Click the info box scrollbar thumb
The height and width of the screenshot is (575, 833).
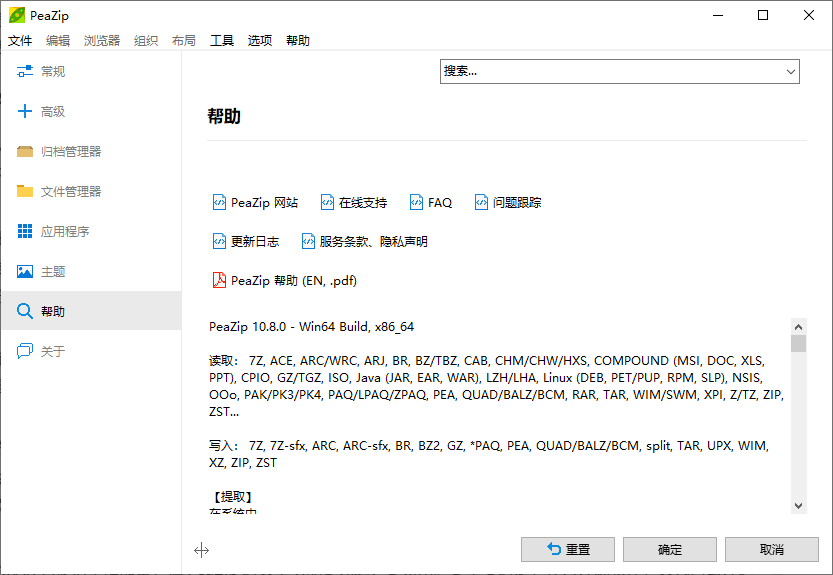click(798, 343)
